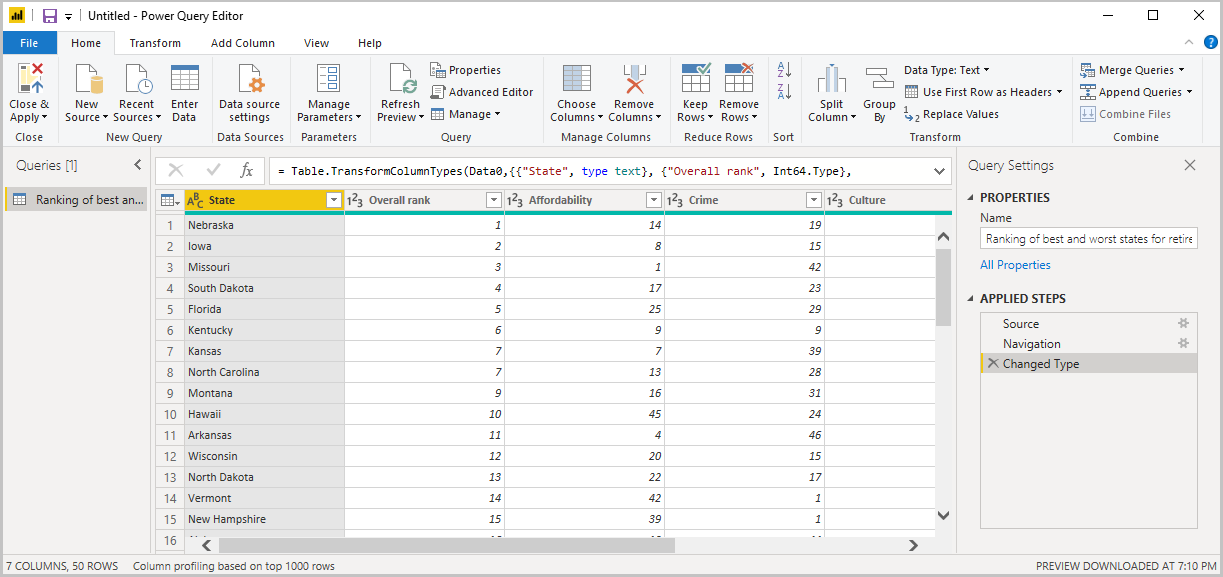This screenshot has height=577, width=1223.
Task: Open the help question mark icon
Action: point(1210,42)
